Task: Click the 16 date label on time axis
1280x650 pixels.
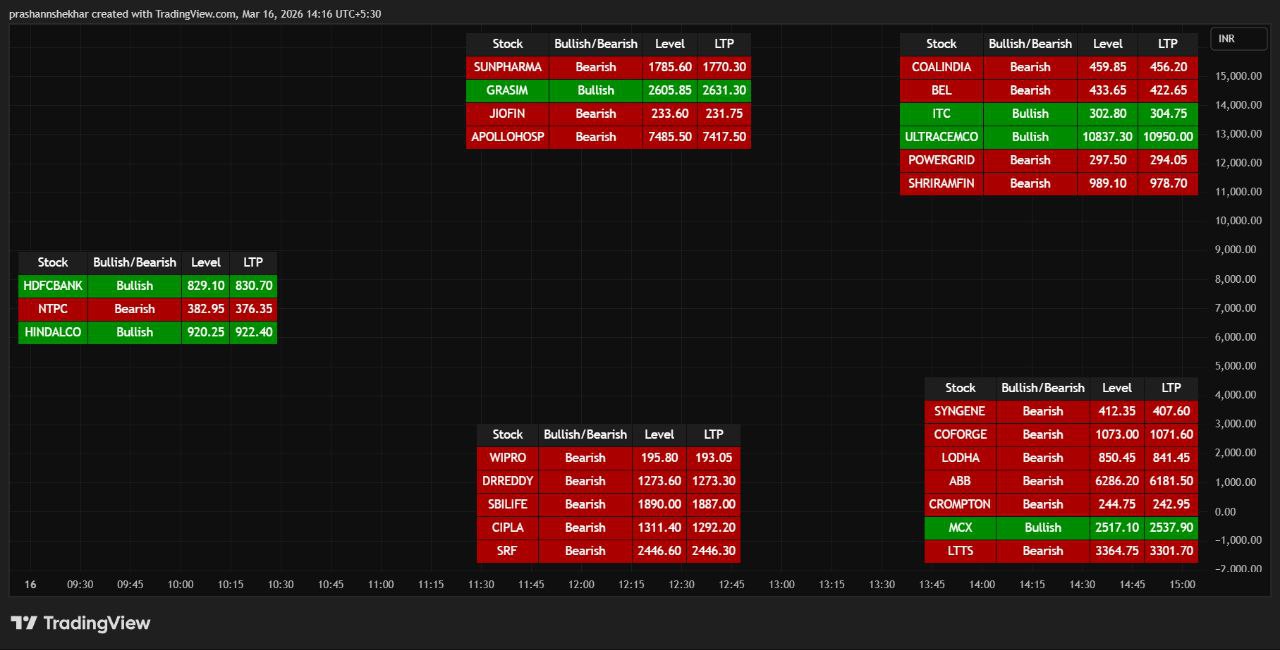Action: click(x=30, y=585)
